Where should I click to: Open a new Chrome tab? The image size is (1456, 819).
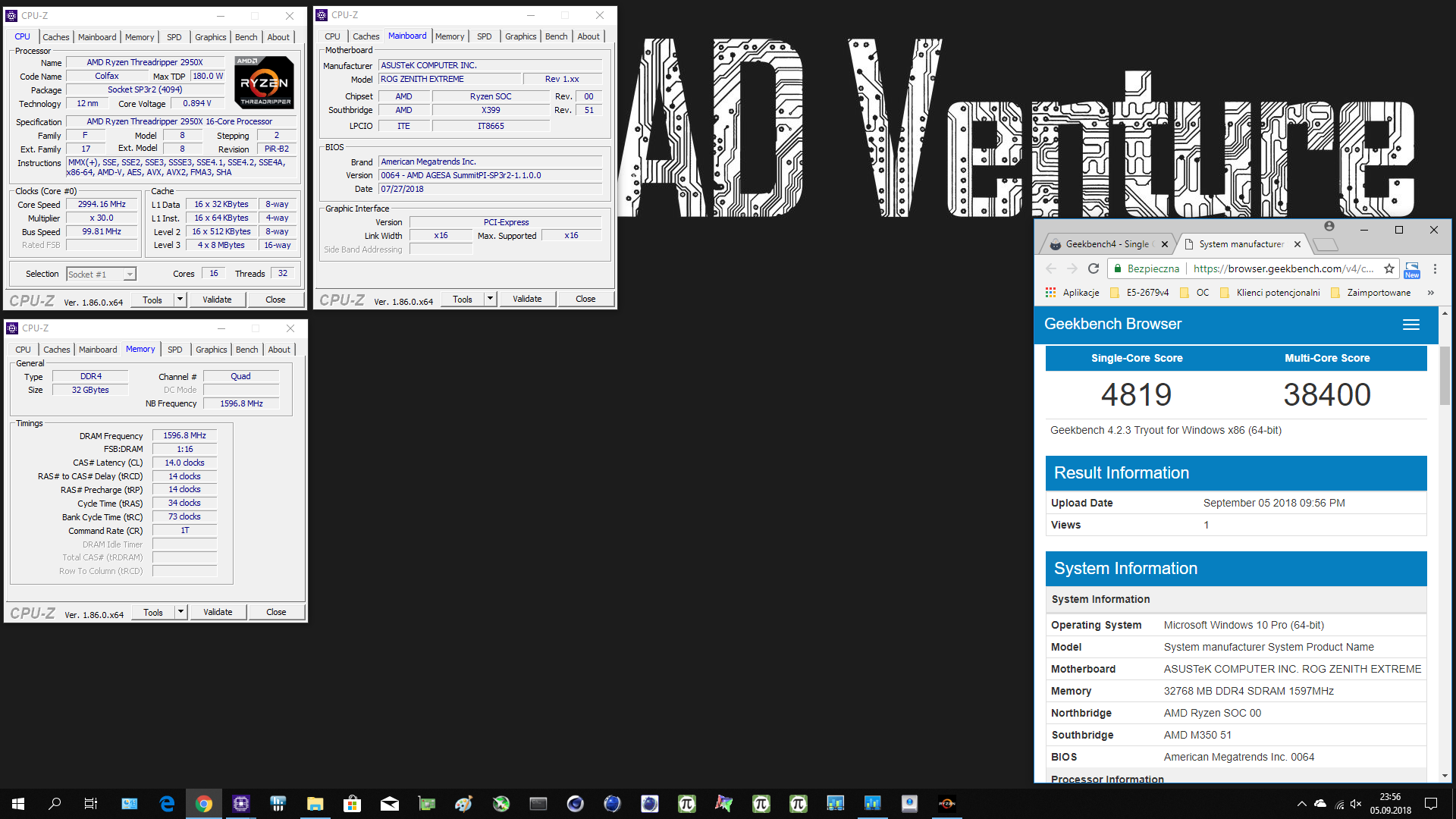pos(1324,244)
